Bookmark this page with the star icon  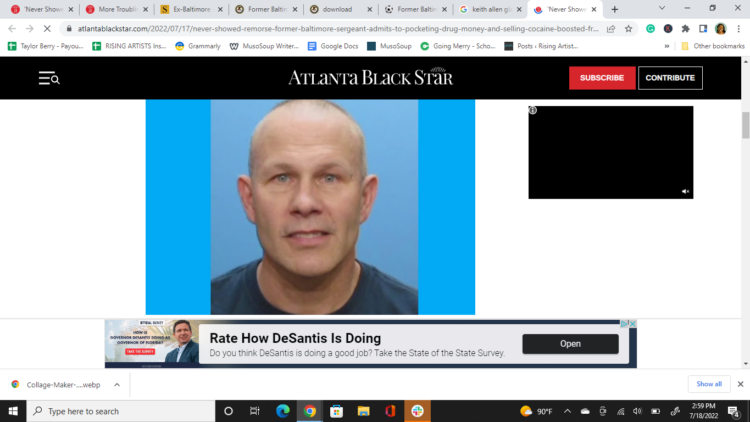[x=629, y=29]
